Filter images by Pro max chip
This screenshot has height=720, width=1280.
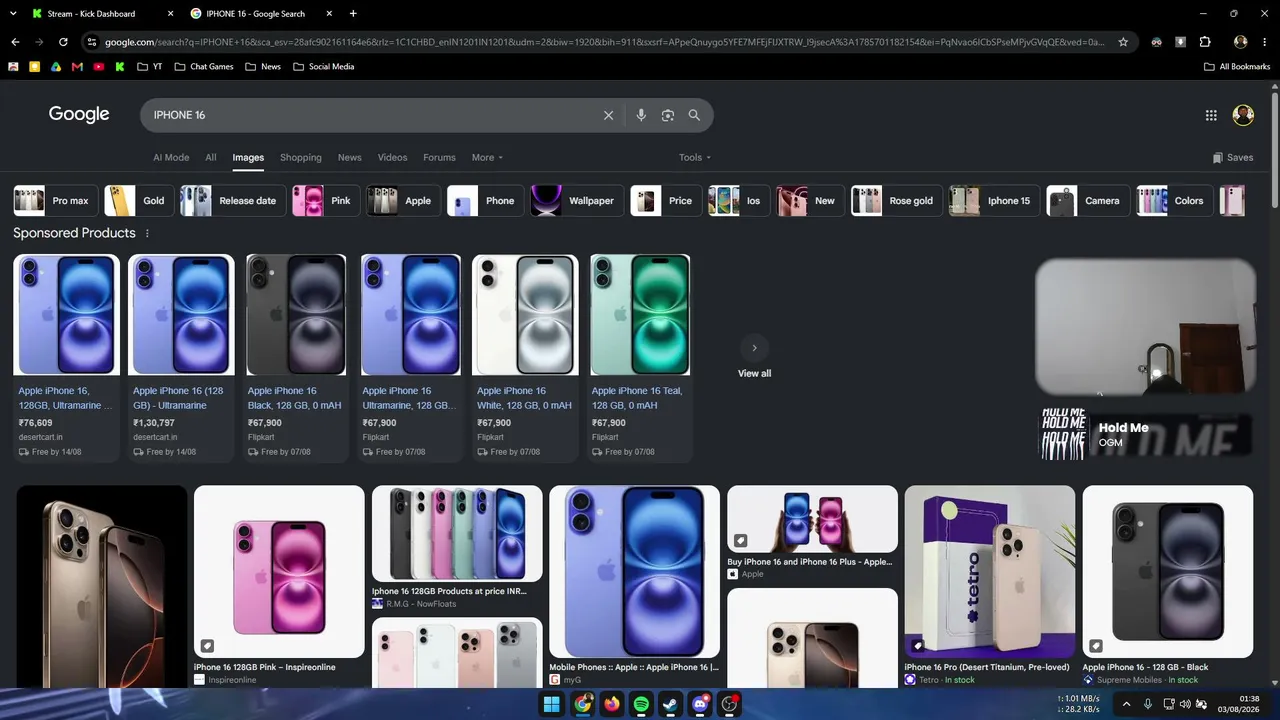tap(55, 201)
